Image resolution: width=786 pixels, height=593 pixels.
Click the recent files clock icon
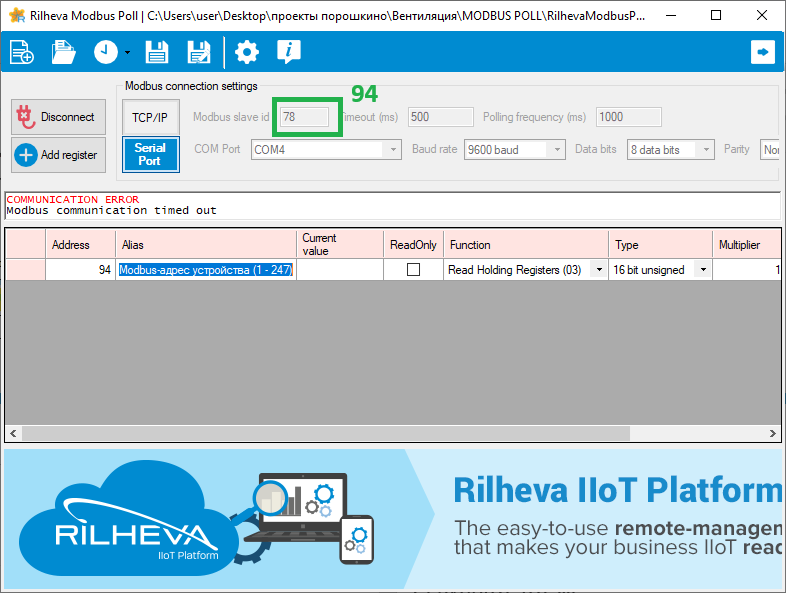(106, 53)
